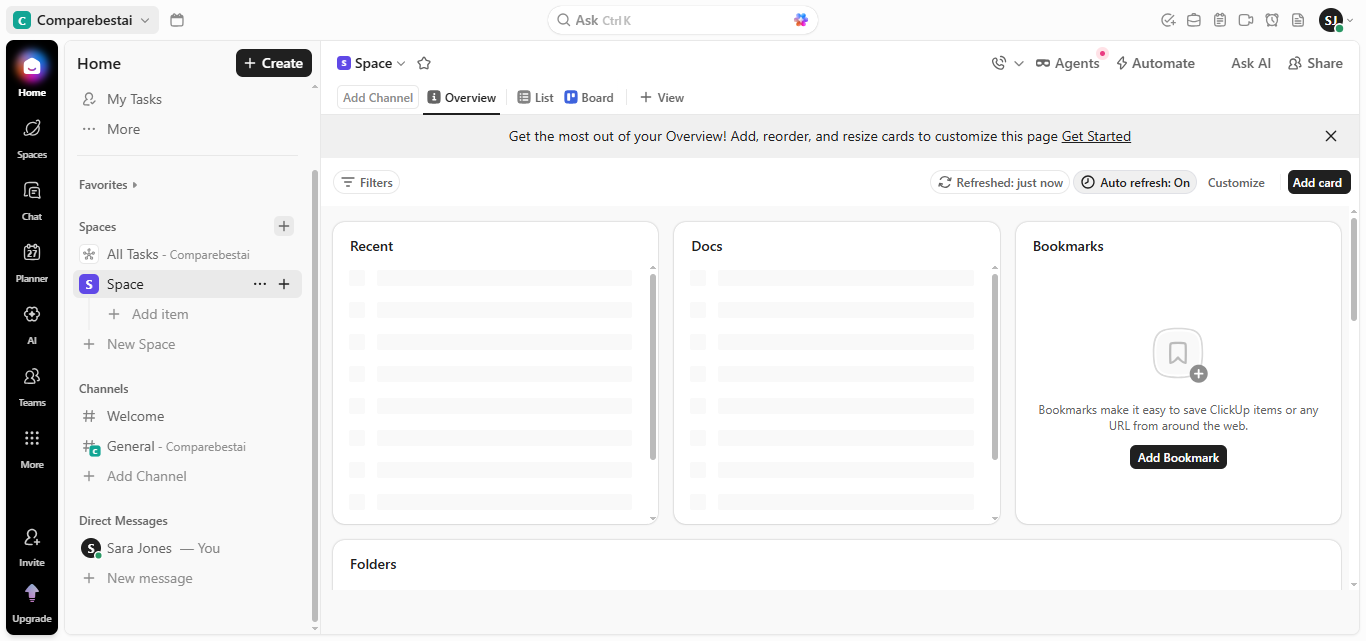Add a new View tab

662,98
